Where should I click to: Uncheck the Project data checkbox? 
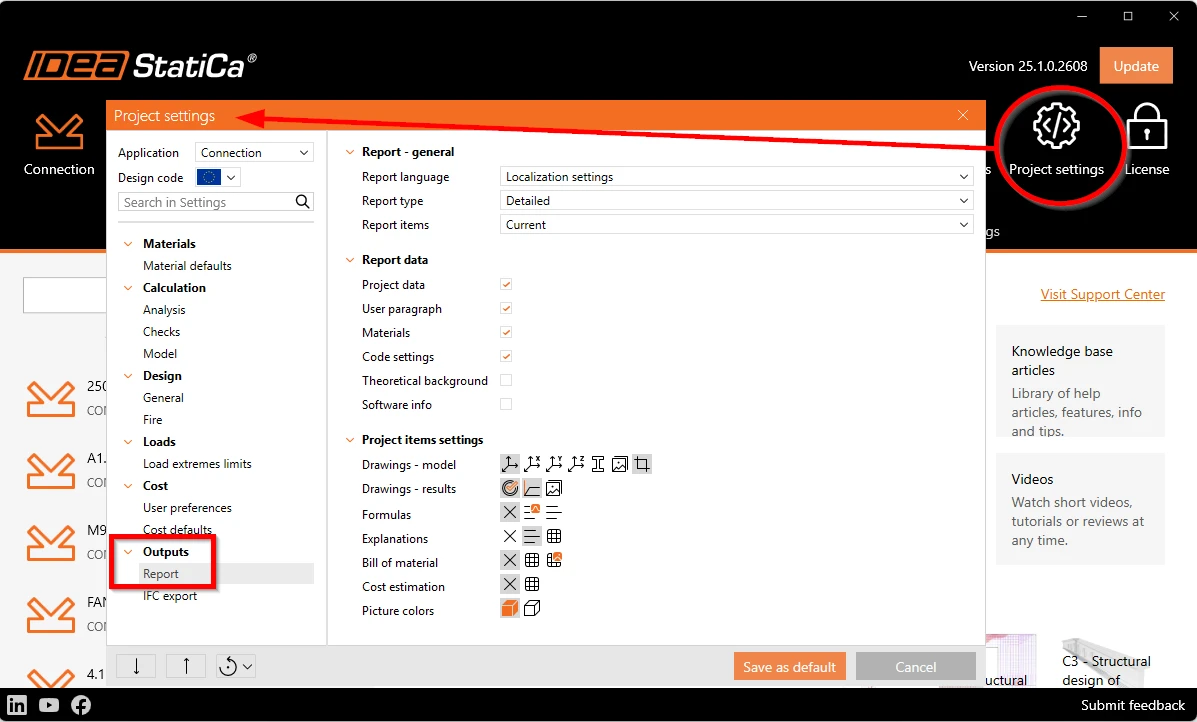click(x=506, y=284)
